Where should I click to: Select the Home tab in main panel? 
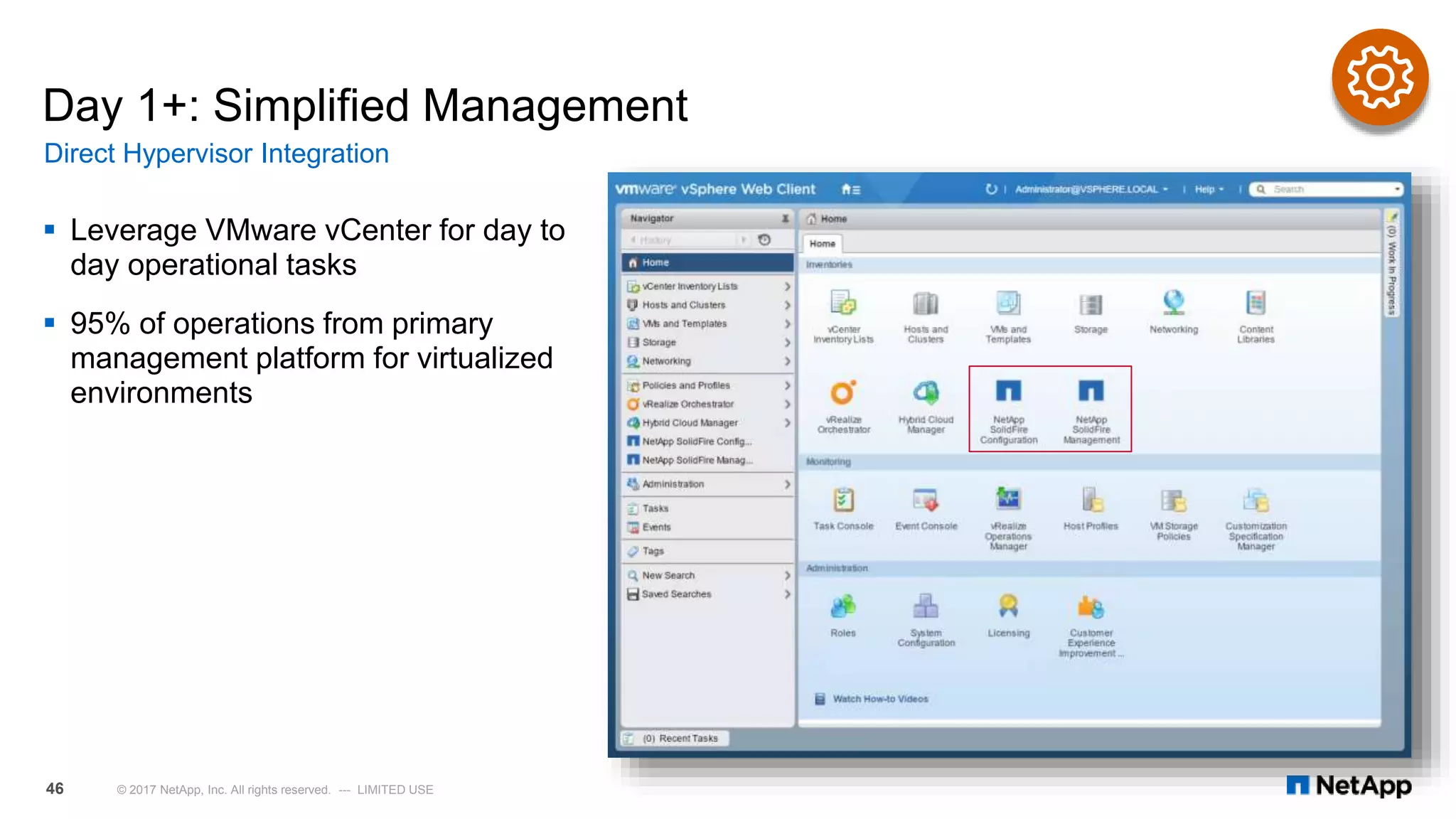click(x=823, y=244)
